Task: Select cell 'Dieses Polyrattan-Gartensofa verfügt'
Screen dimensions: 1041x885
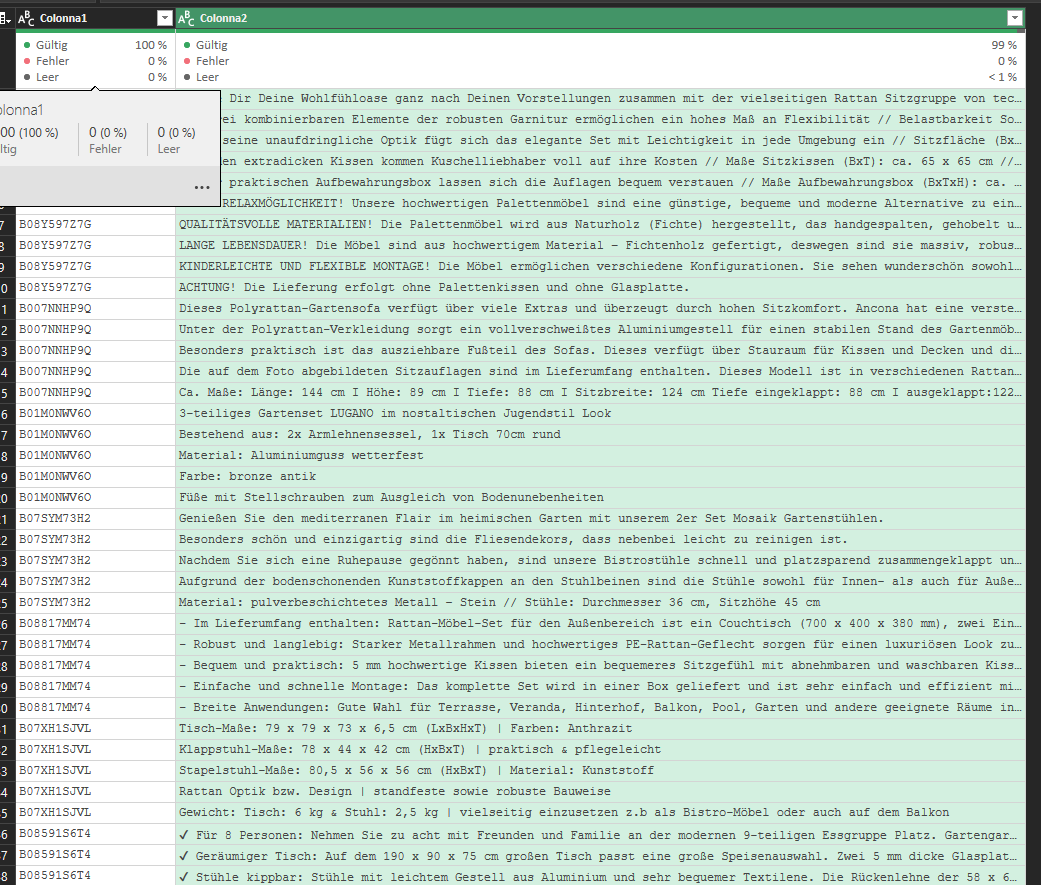Action: 600,309
